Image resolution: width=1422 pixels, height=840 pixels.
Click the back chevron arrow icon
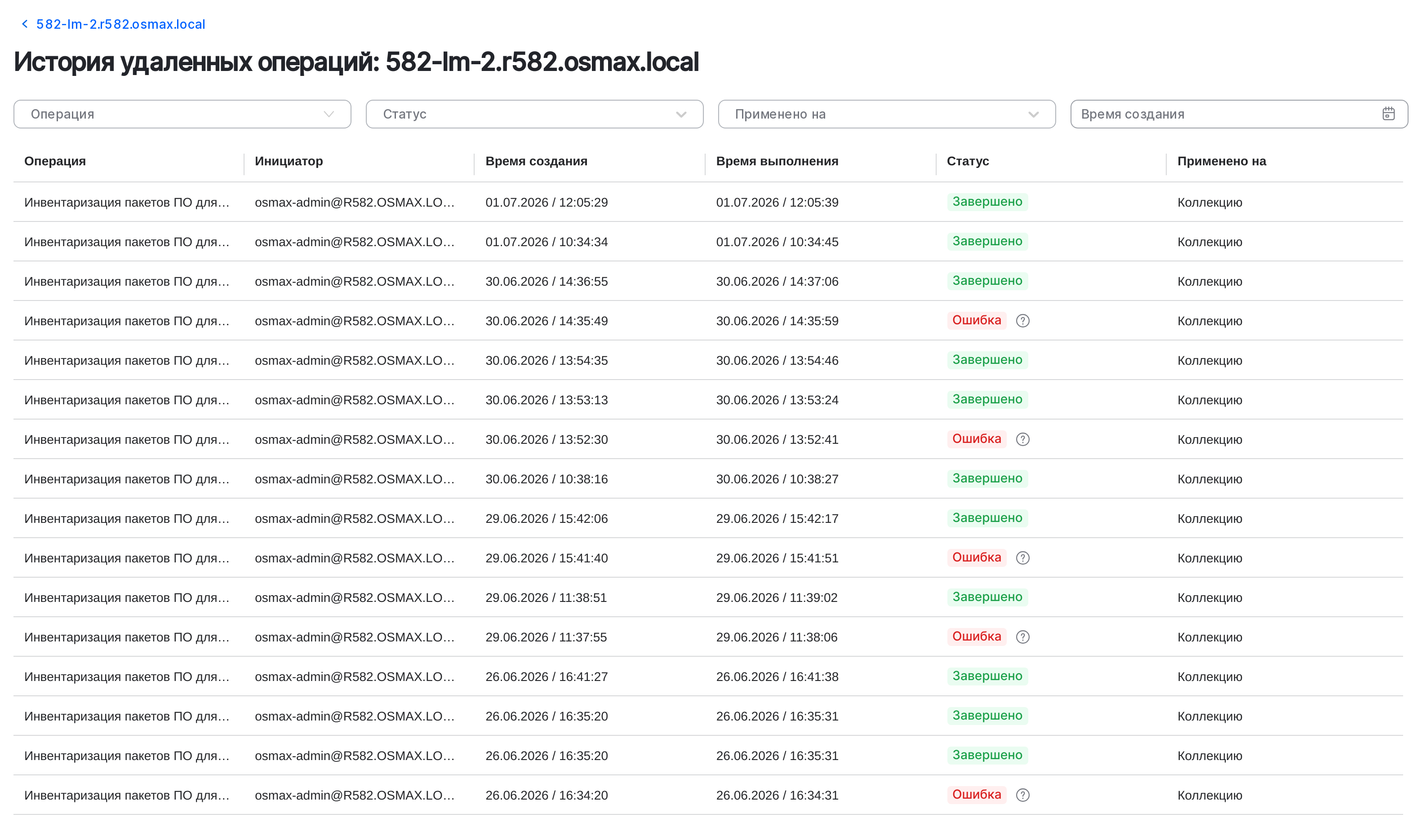click(x=24, y=24)
